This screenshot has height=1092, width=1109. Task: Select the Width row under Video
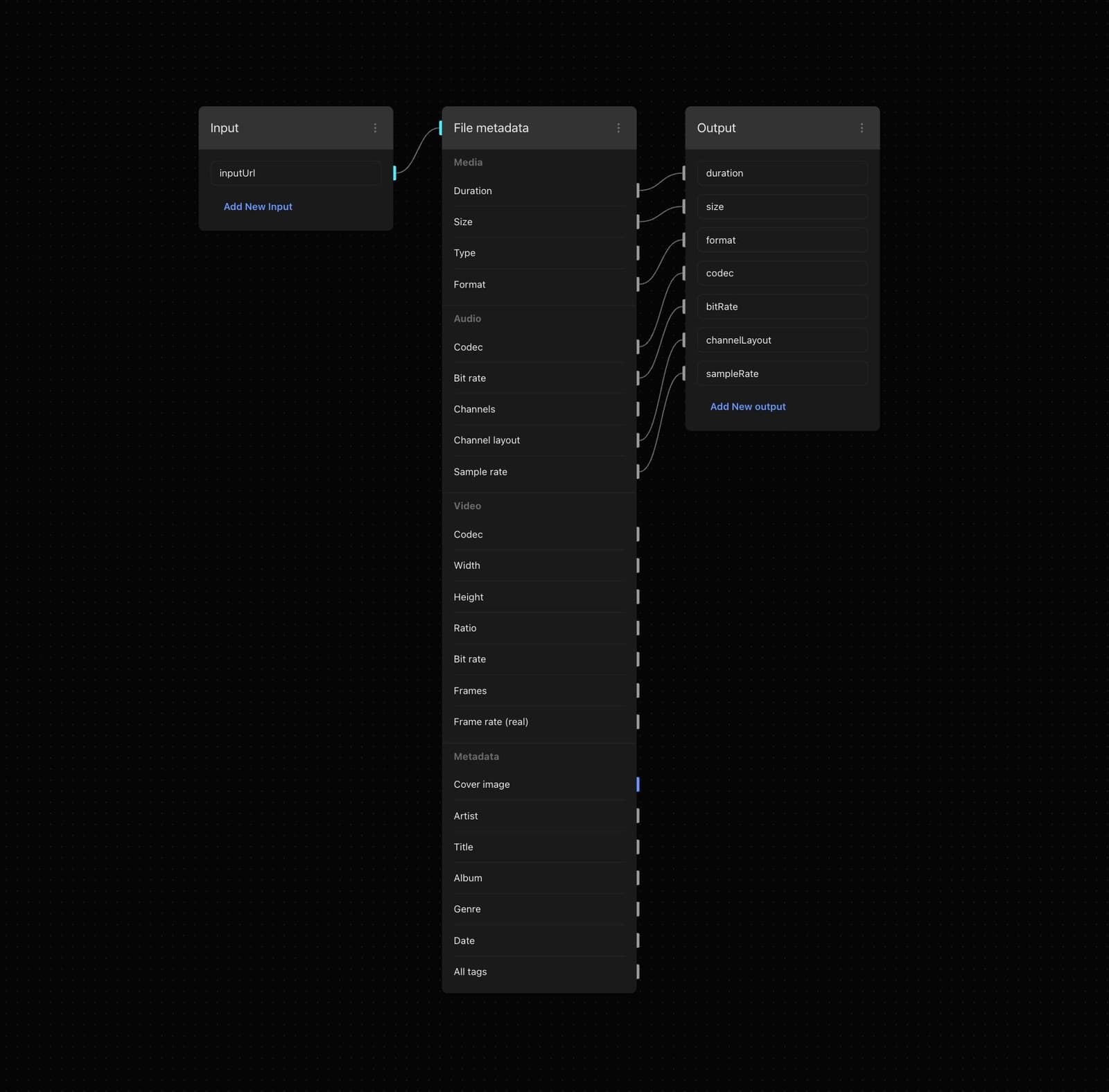[x=538, y=565]
